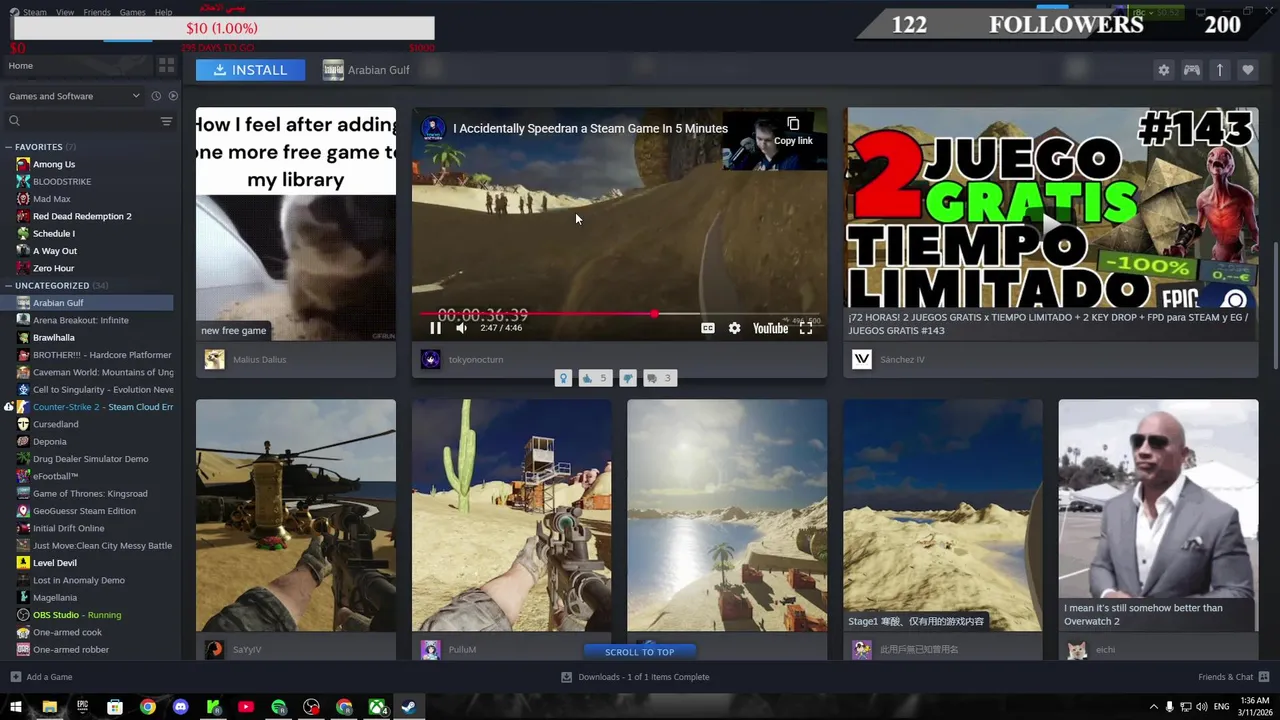The image size is (1280, 720).
Task: Open Games menu
Action: pyautogui.click(x=132, y=12)
